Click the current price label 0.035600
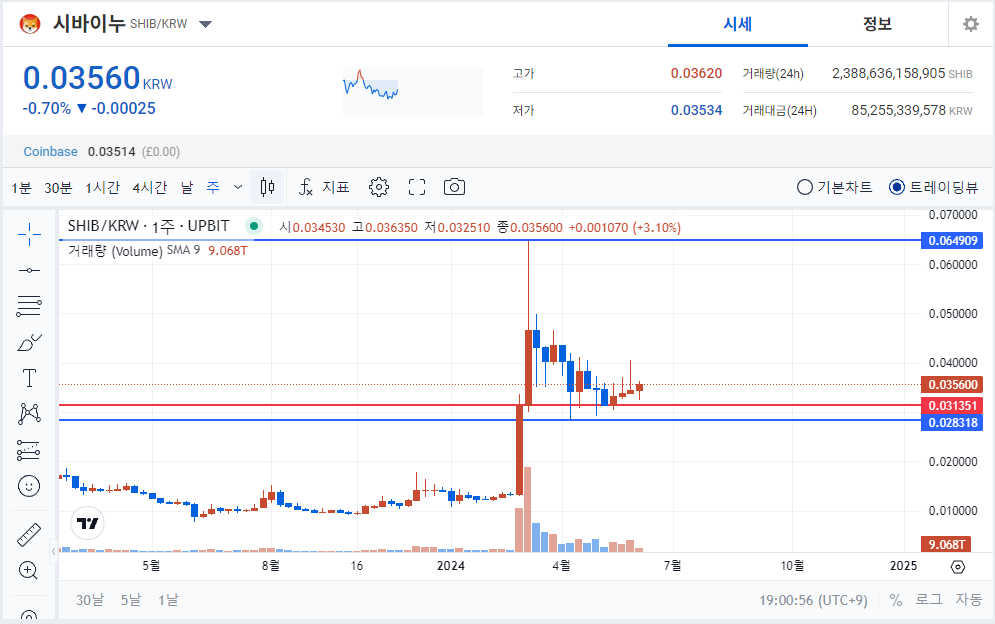Screen dimensions: 995x624 click(x=952, y=385)
